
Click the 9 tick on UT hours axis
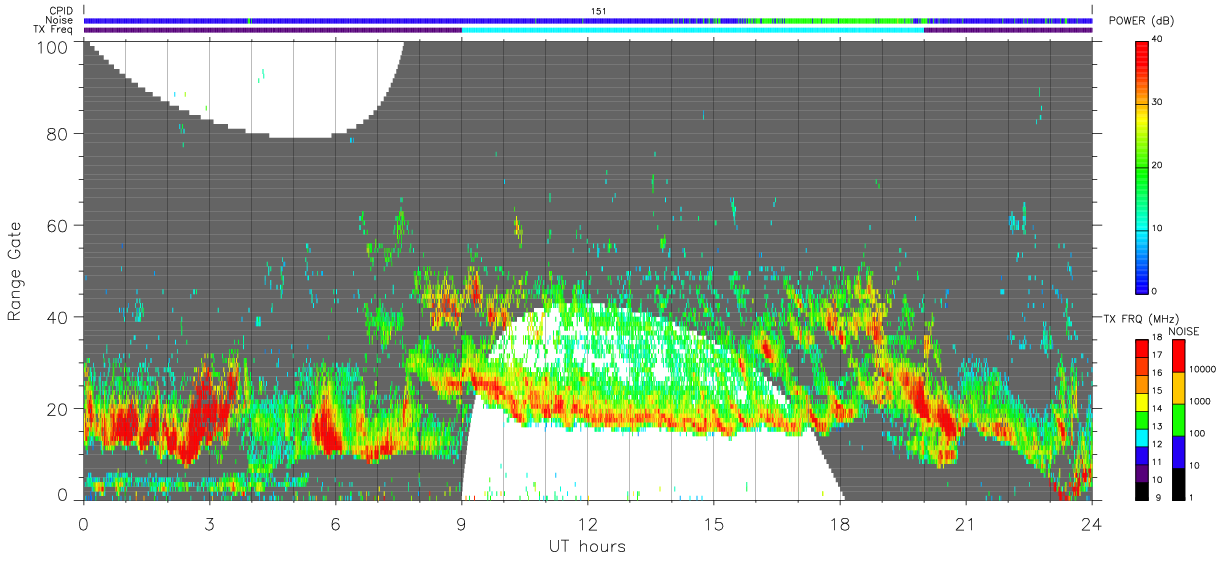point(461,523)
